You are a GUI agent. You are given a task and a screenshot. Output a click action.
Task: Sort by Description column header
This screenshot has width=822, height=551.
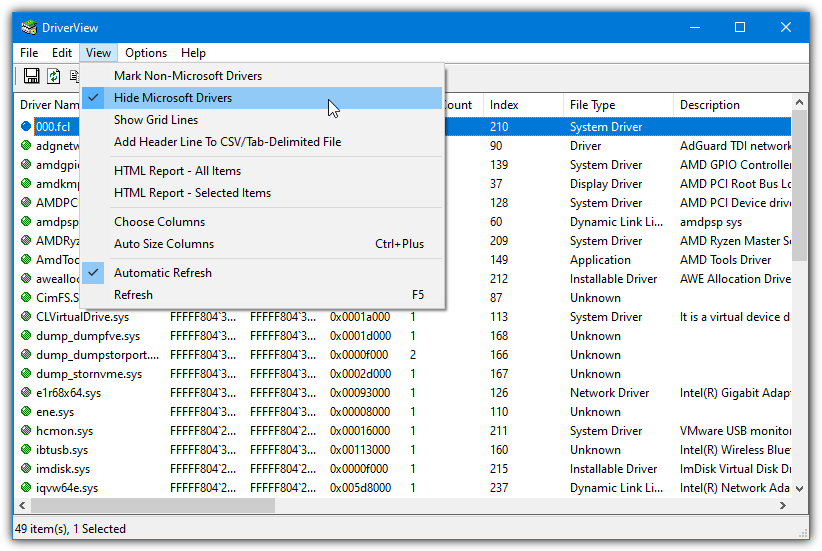[x=732, y=105]
